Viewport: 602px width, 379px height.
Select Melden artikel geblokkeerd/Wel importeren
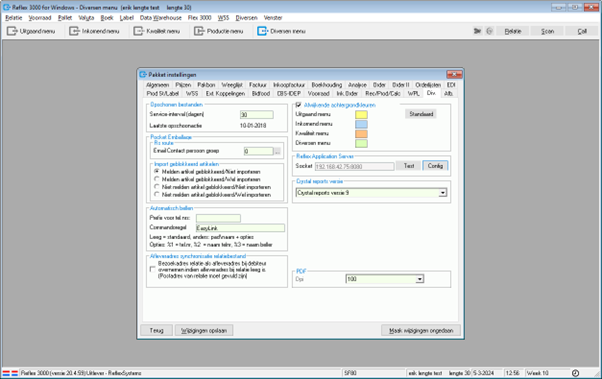point(157,179)
